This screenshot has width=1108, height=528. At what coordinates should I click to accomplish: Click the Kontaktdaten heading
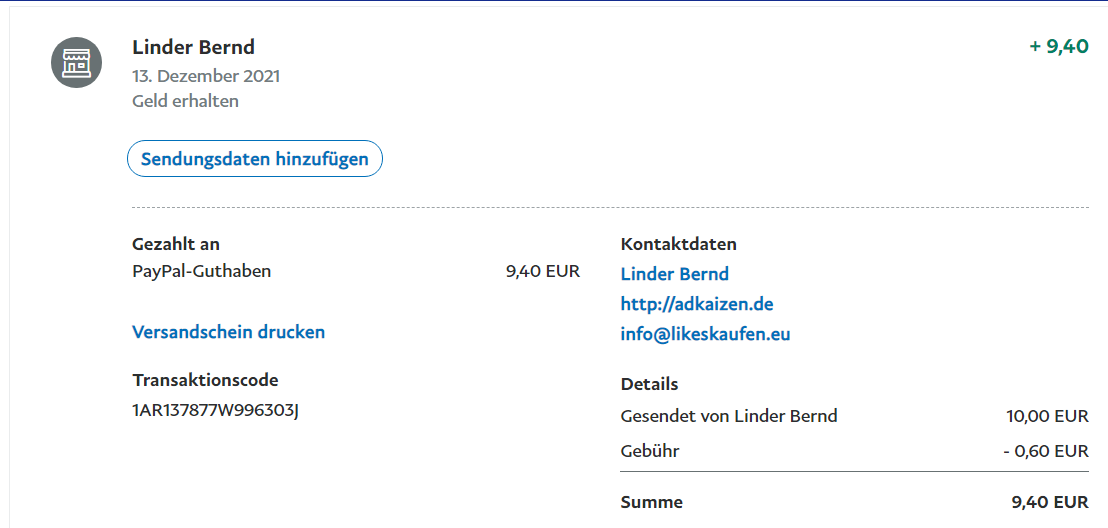[678, 245]
